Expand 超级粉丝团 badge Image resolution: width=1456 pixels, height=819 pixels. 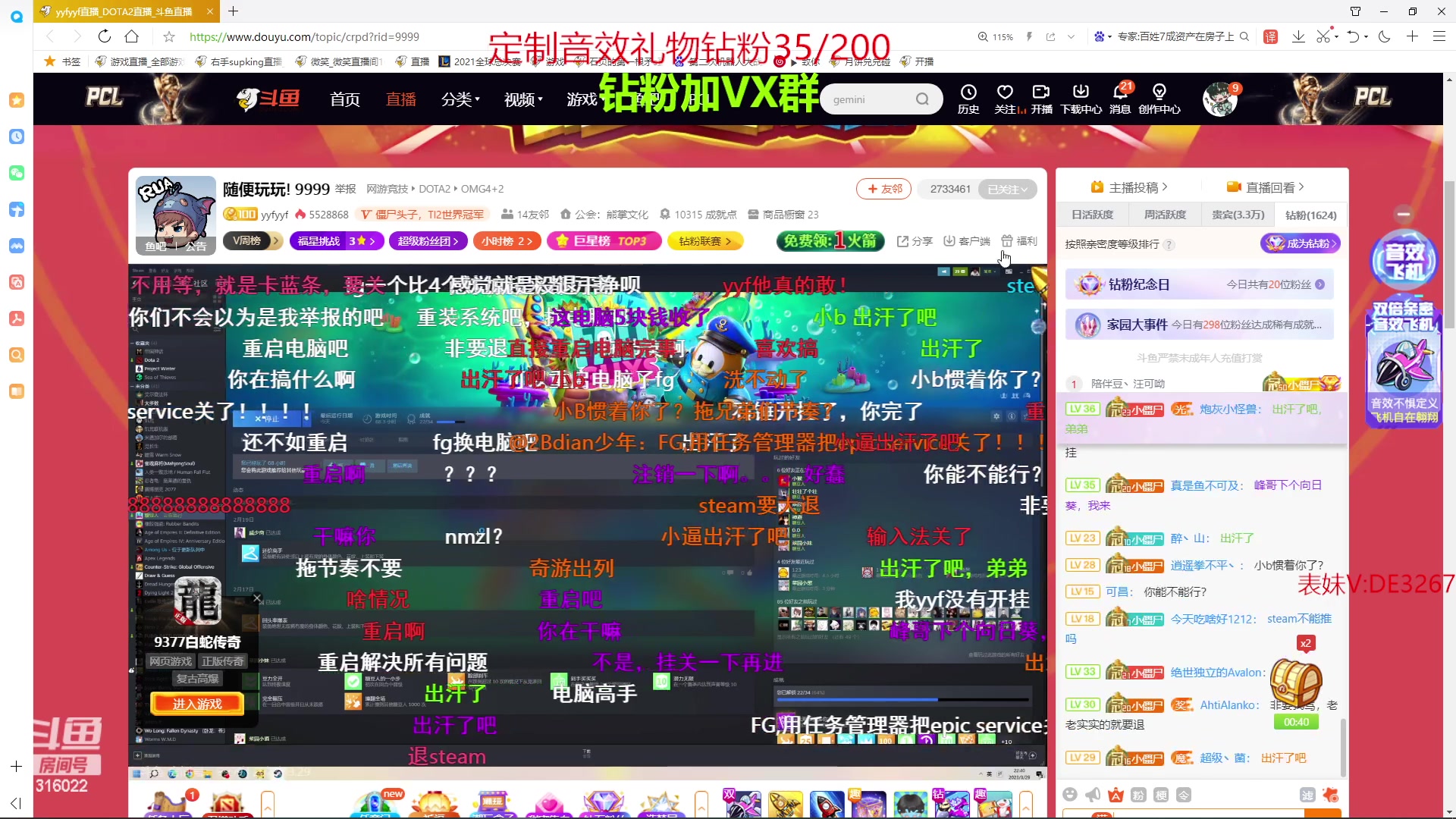click(428, 241)
